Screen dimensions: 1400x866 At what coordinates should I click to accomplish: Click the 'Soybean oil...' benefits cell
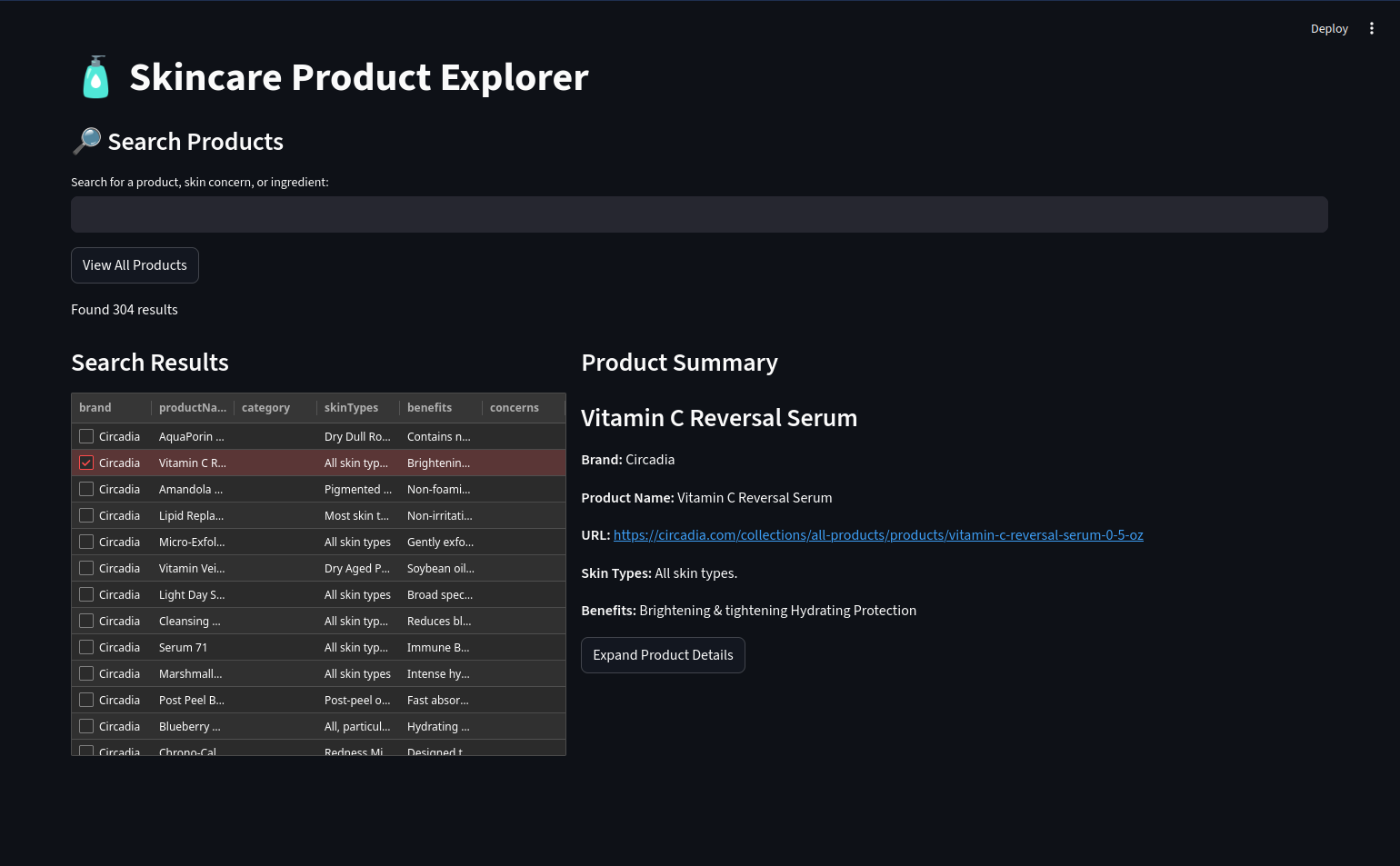tap(441, 568)
